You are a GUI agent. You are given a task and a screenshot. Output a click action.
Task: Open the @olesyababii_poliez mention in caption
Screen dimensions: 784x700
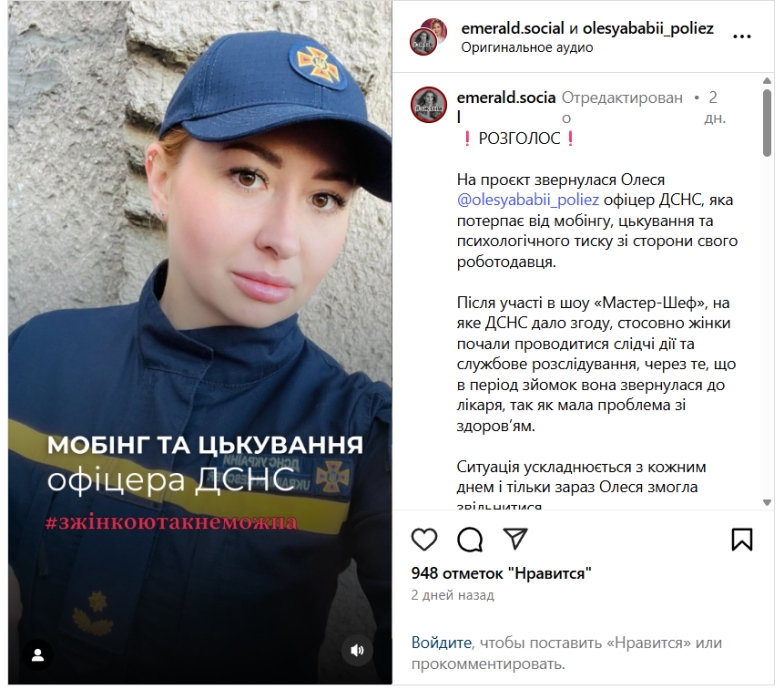[x=528, y=200]
